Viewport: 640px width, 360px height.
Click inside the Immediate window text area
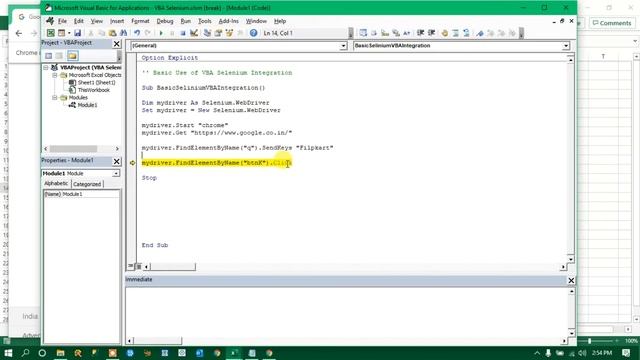347,312
